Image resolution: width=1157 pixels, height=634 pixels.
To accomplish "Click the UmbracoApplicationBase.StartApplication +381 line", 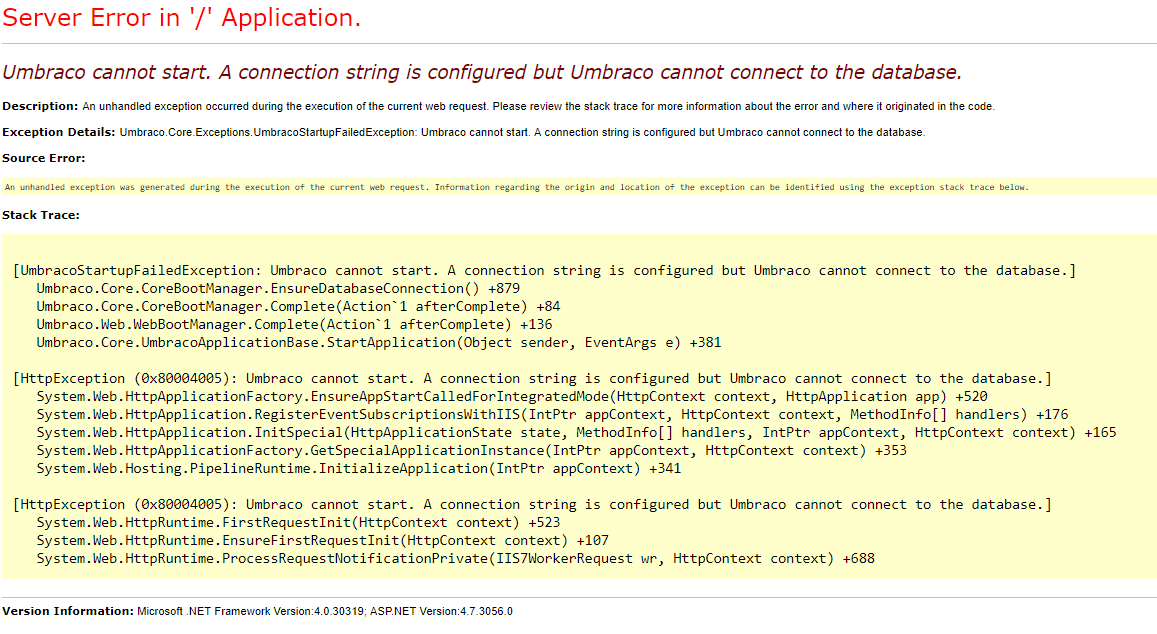I will tap(379, 342).
